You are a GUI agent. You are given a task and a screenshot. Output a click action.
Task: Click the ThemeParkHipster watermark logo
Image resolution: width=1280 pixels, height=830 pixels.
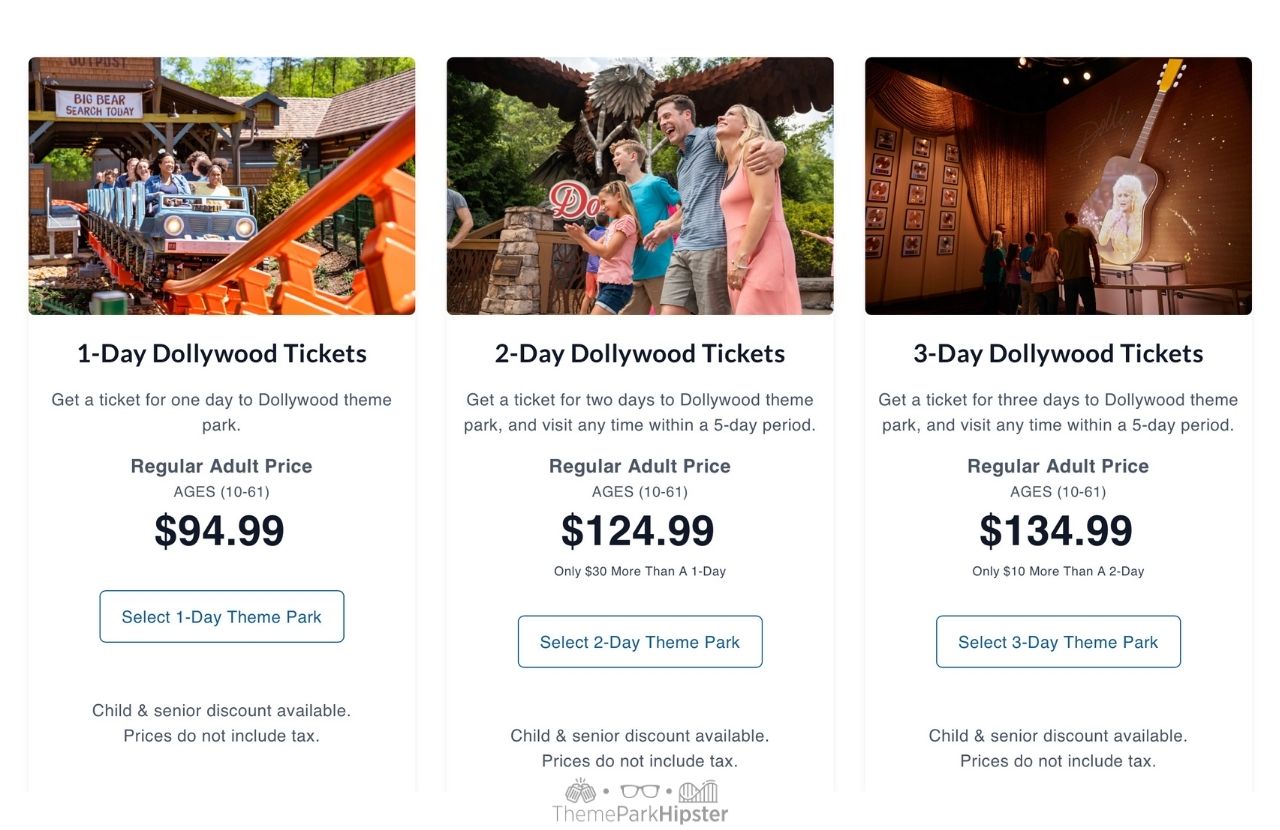tap(640, 814)
